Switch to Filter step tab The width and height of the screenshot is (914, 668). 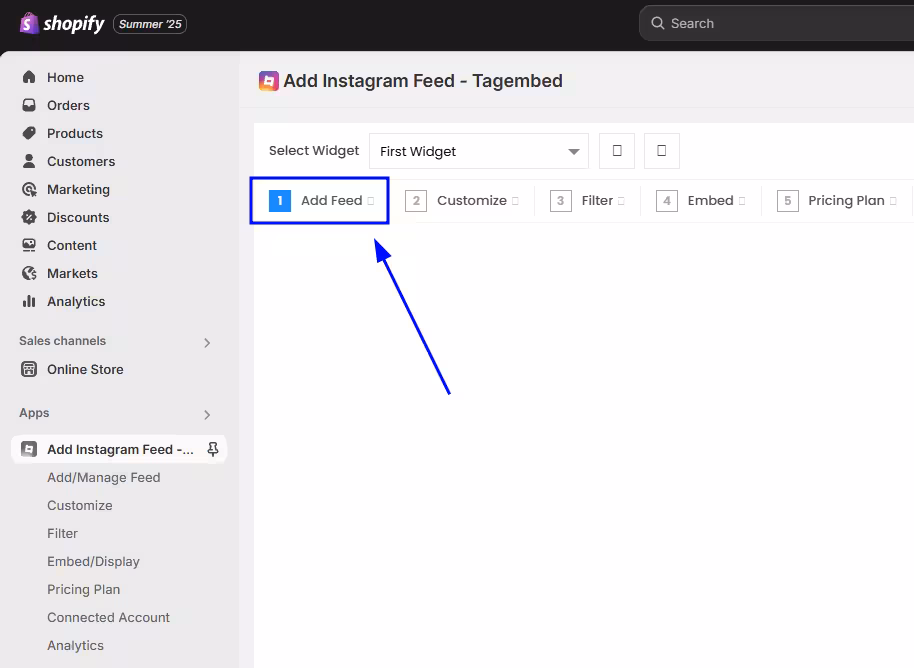(587, 201)
